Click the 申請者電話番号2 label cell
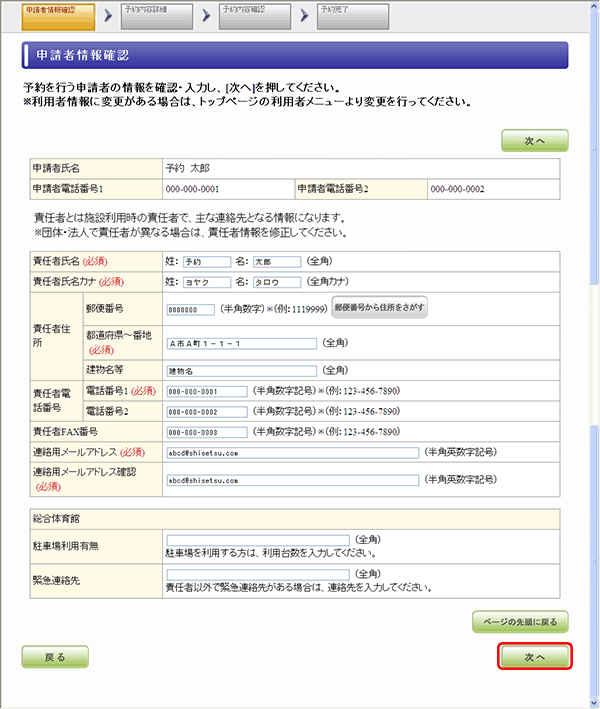Viewport: 600px width, 709px height. (361, 189)
